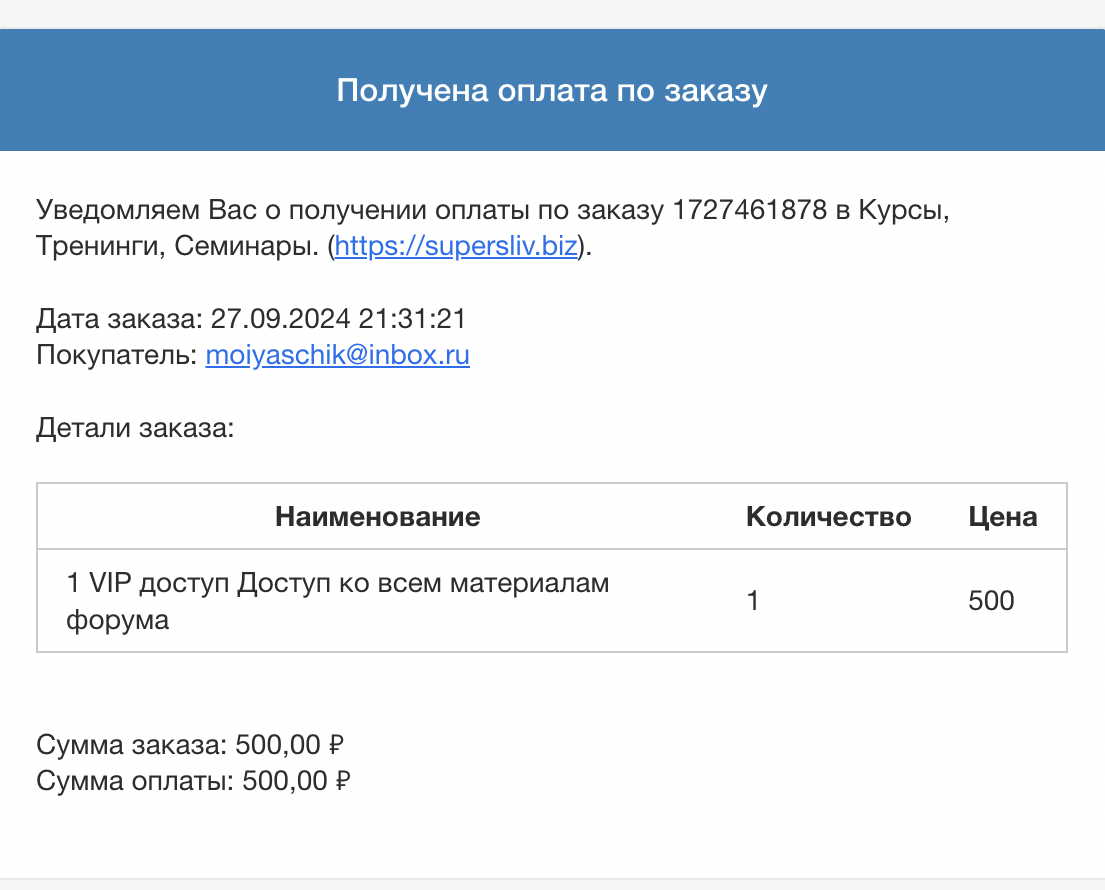This screenshot has width=1105, height=890.
Task: Click the word "Уведомляем" starting the message
Action: [118, 210]
